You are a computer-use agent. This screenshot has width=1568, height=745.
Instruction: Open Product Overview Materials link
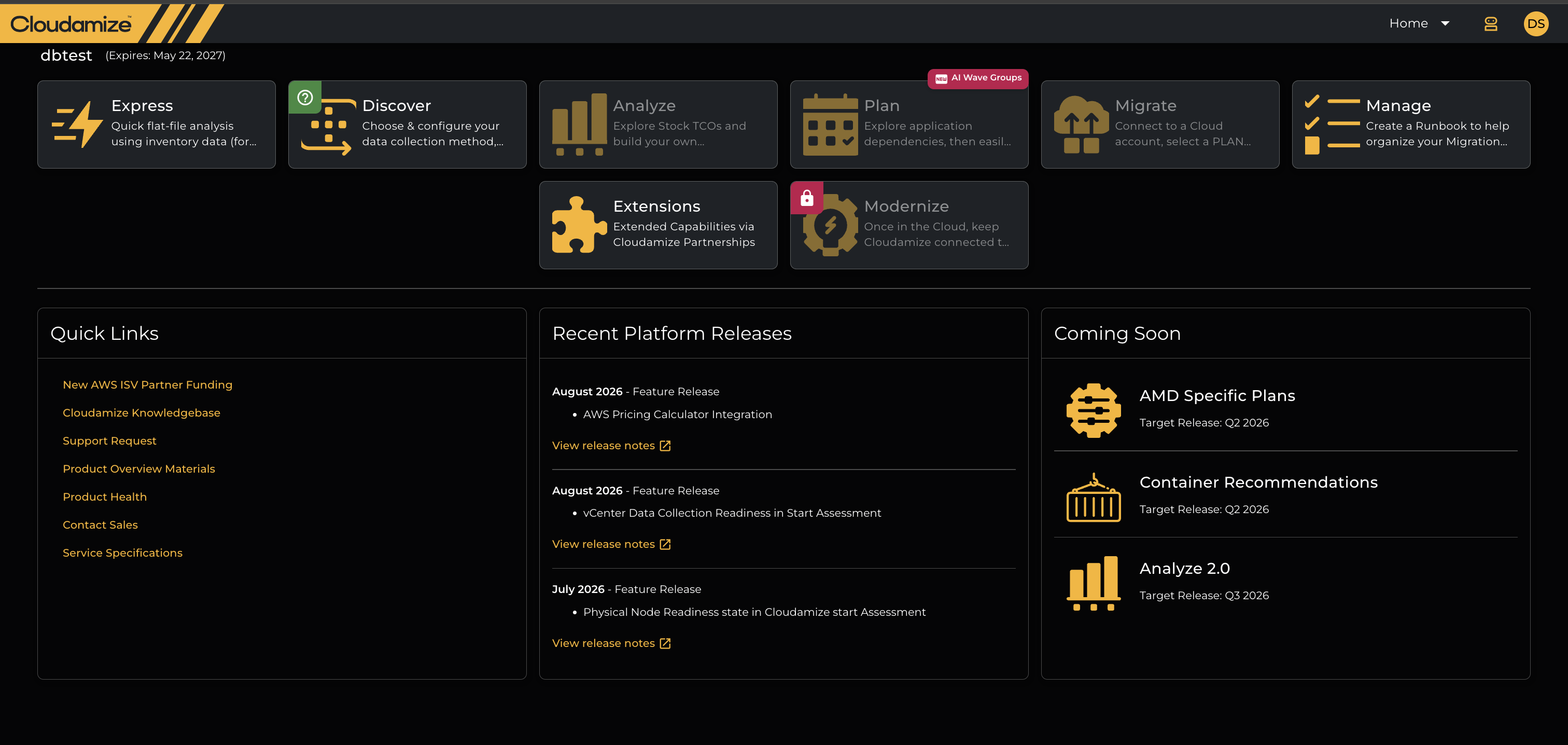pos(139,469)
